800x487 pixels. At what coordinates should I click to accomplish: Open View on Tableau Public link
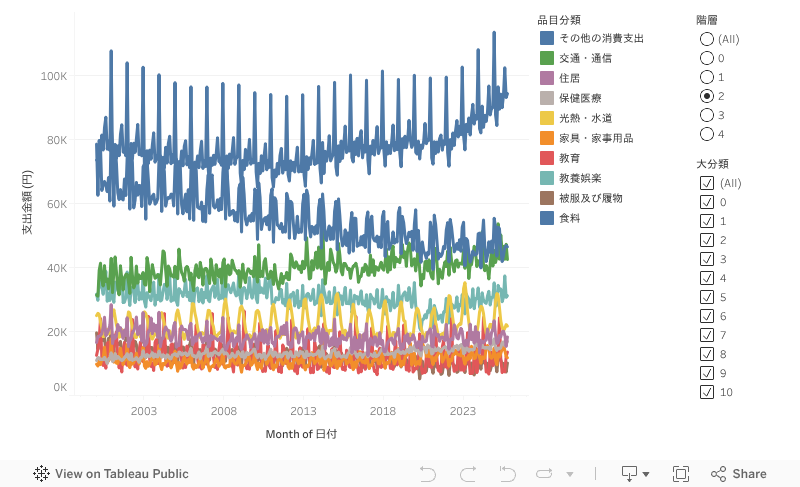(x=121, y=474)
